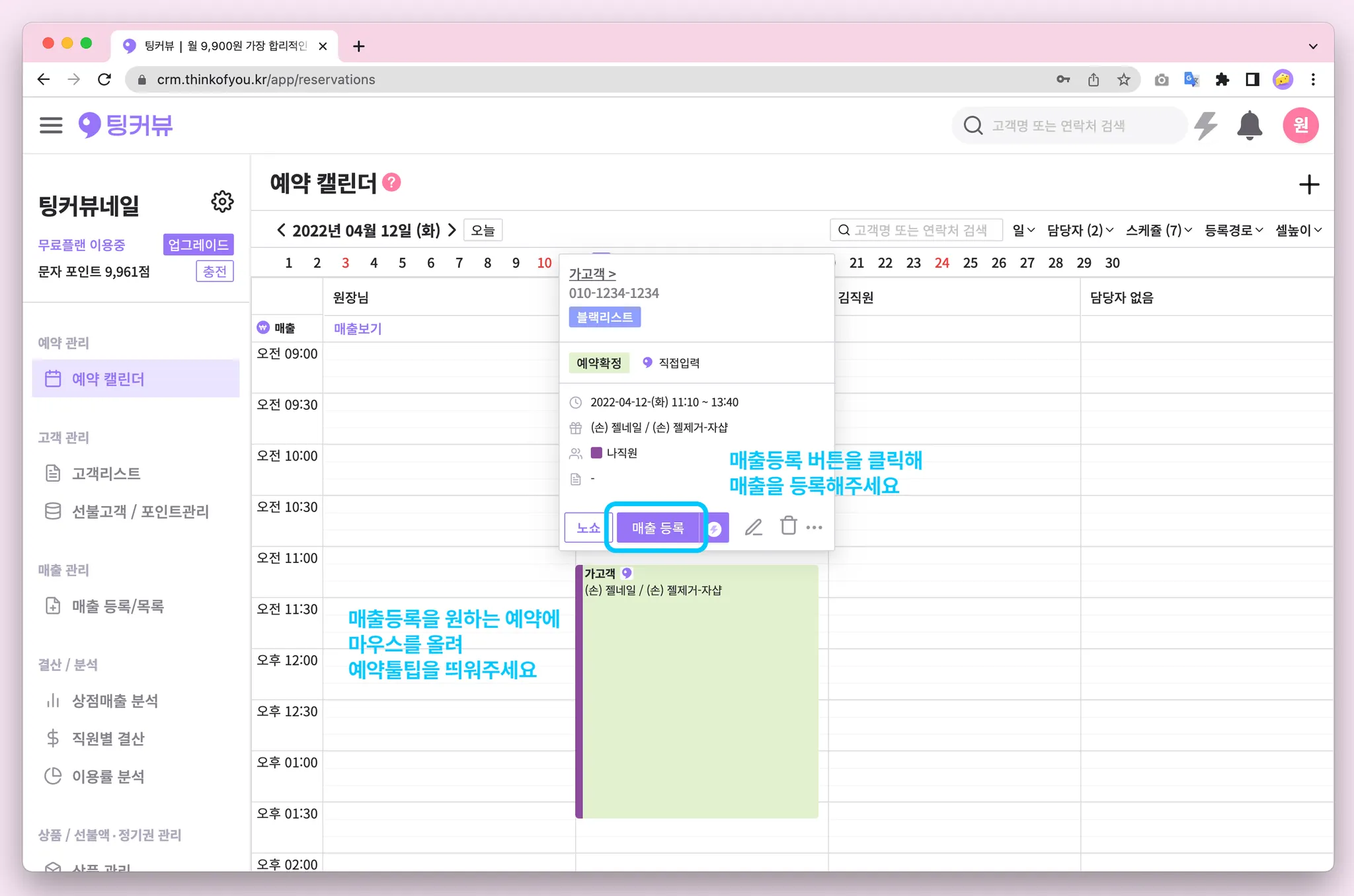This screenshot has width=1354, height=896.
Task: Expand the 담당자 (2) dropdown
Action: [x=1080, y=231]
